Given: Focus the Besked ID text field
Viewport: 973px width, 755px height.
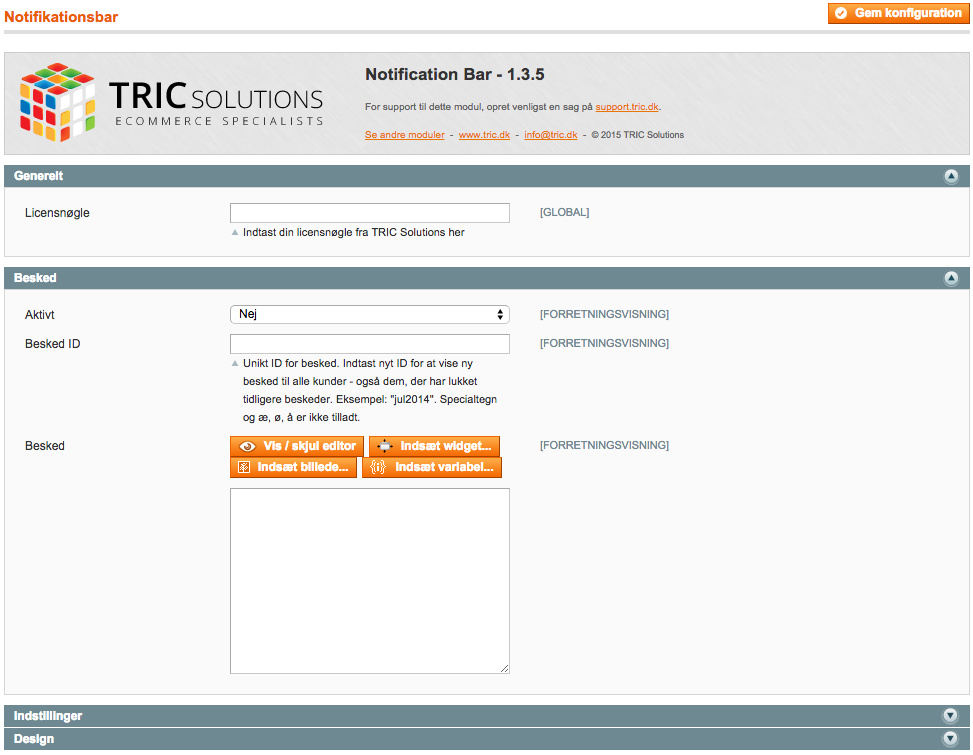Looking at the screenshot, I should 369,344.
